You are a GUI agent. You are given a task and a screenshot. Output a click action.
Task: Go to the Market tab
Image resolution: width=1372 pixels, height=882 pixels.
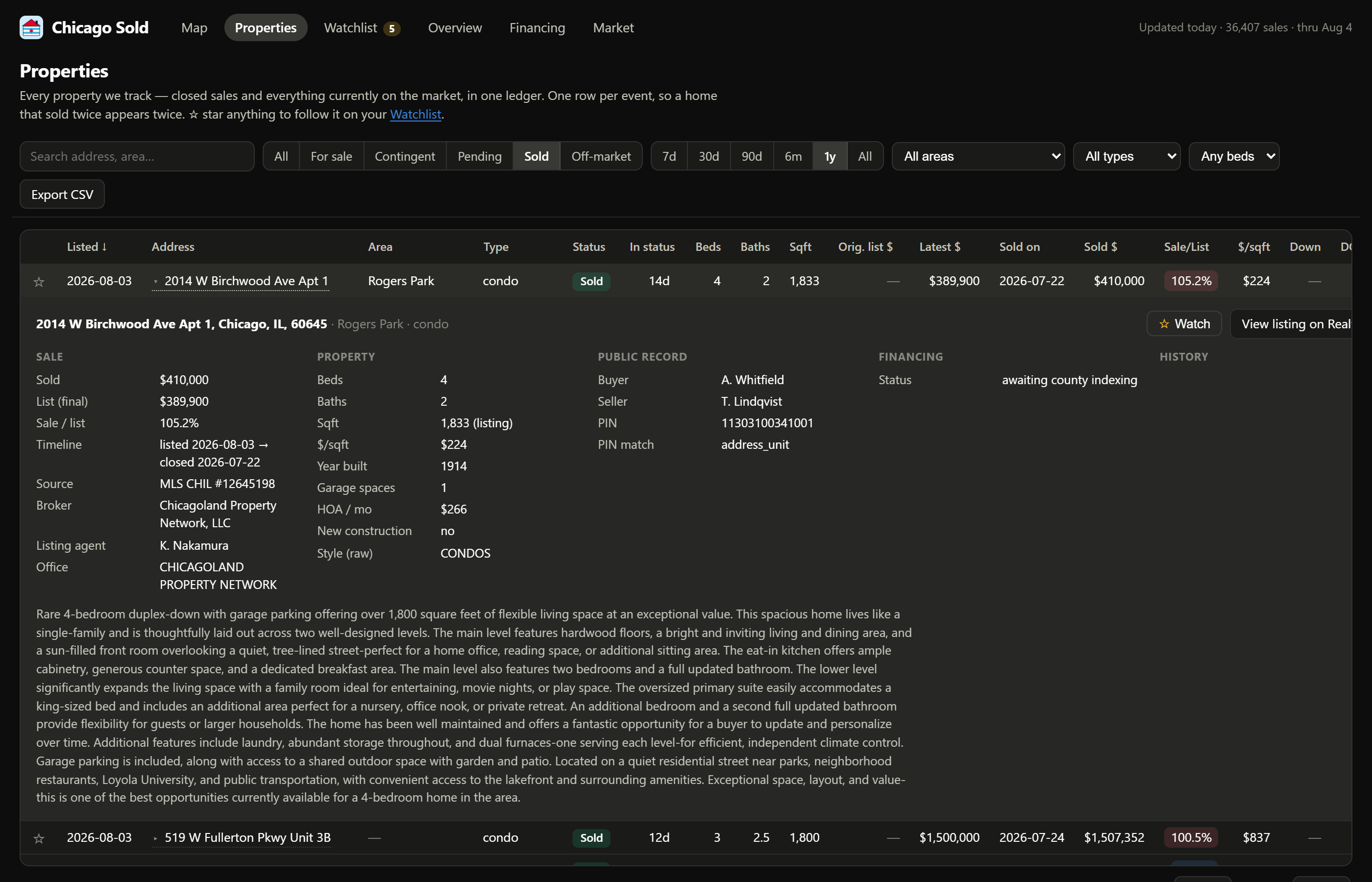click(x=613, y=27)
